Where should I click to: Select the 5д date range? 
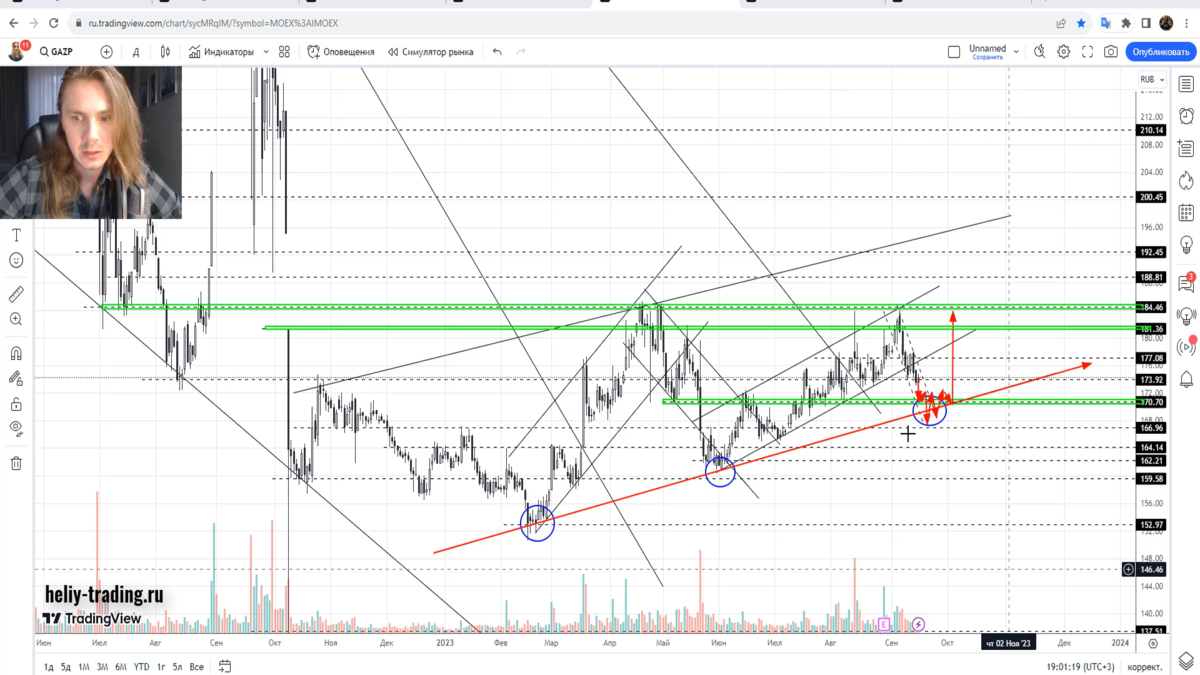point(66,667)
